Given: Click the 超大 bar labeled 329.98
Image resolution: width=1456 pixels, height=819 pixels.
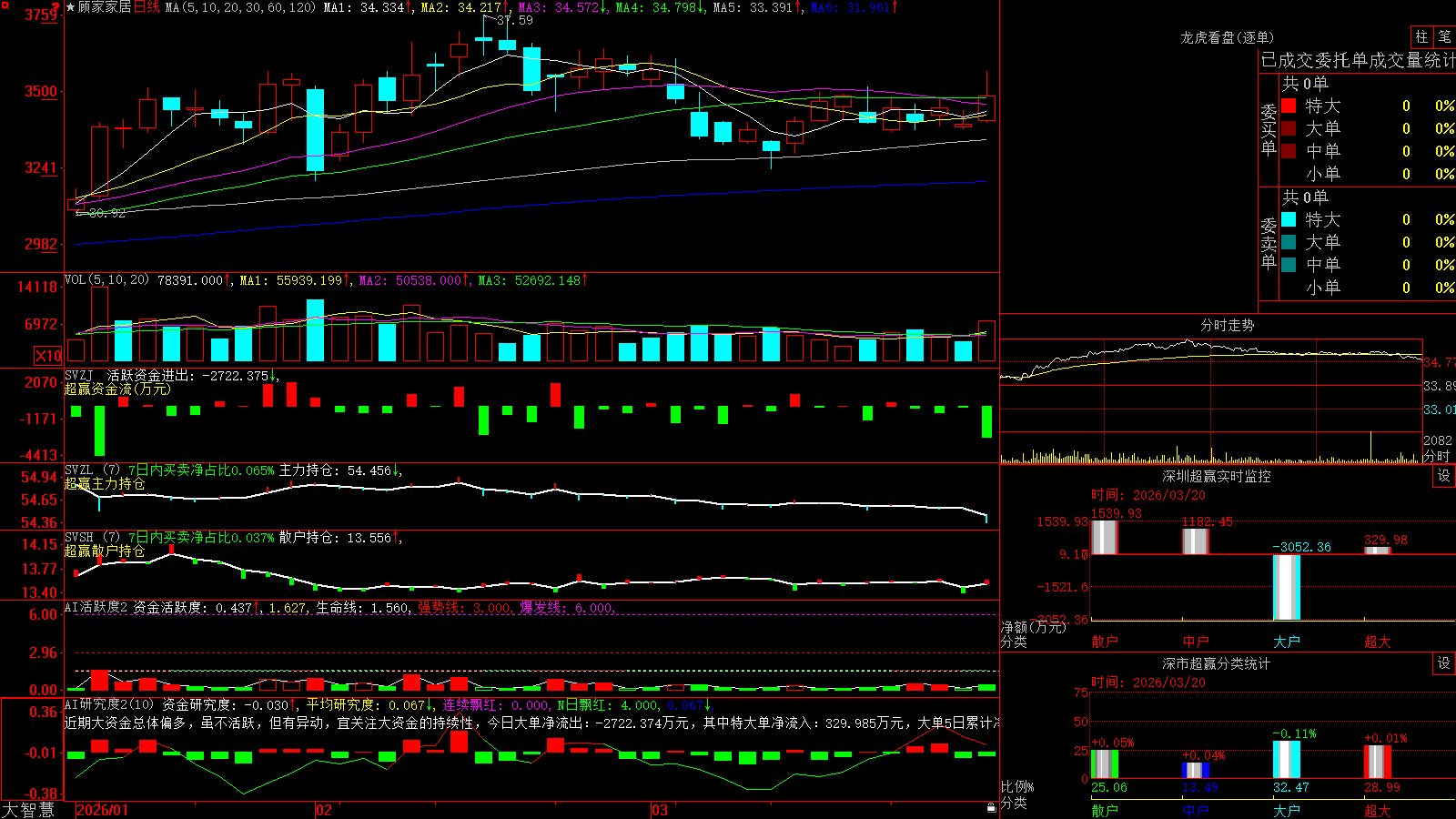Looking at the screenshot, I should coord(1378,551).
